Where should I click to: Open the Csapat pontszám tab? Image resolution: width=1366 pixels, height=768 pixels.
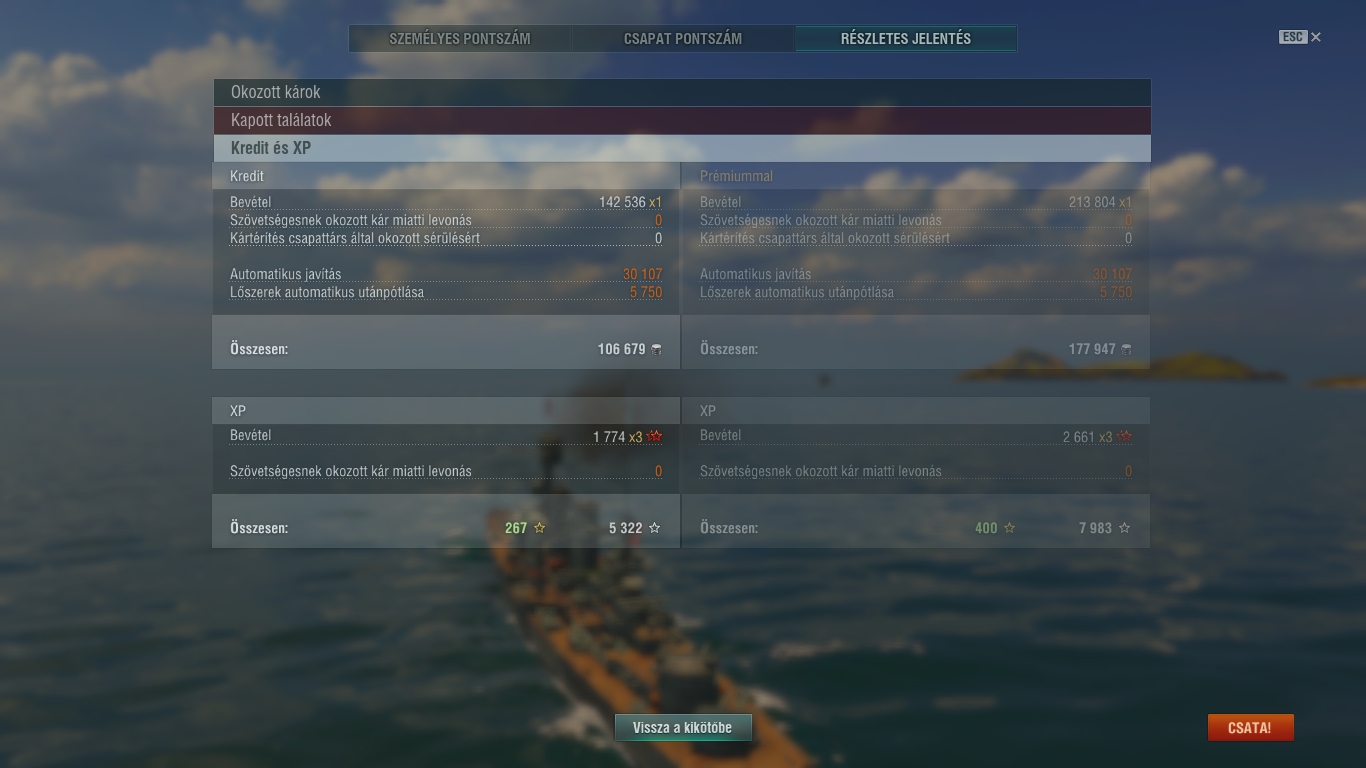point(683,39)
